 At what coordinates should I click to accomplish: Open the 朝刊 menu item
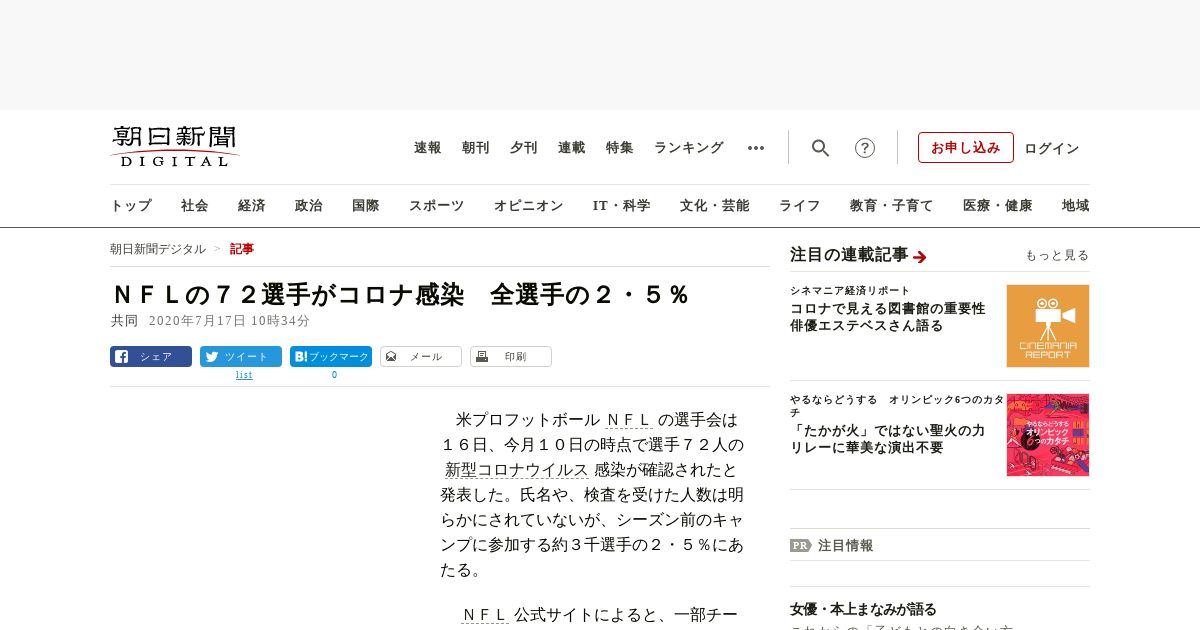(476, 148)
